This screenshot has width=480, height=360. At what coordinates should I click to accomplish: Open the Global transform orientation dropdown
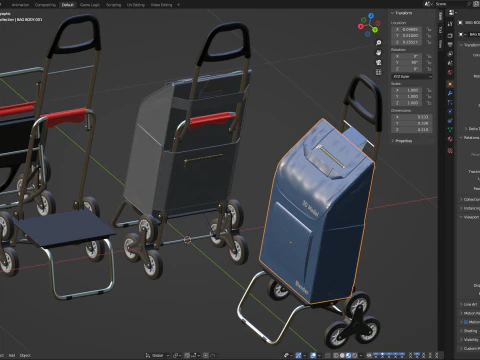(x=157, y=356)
